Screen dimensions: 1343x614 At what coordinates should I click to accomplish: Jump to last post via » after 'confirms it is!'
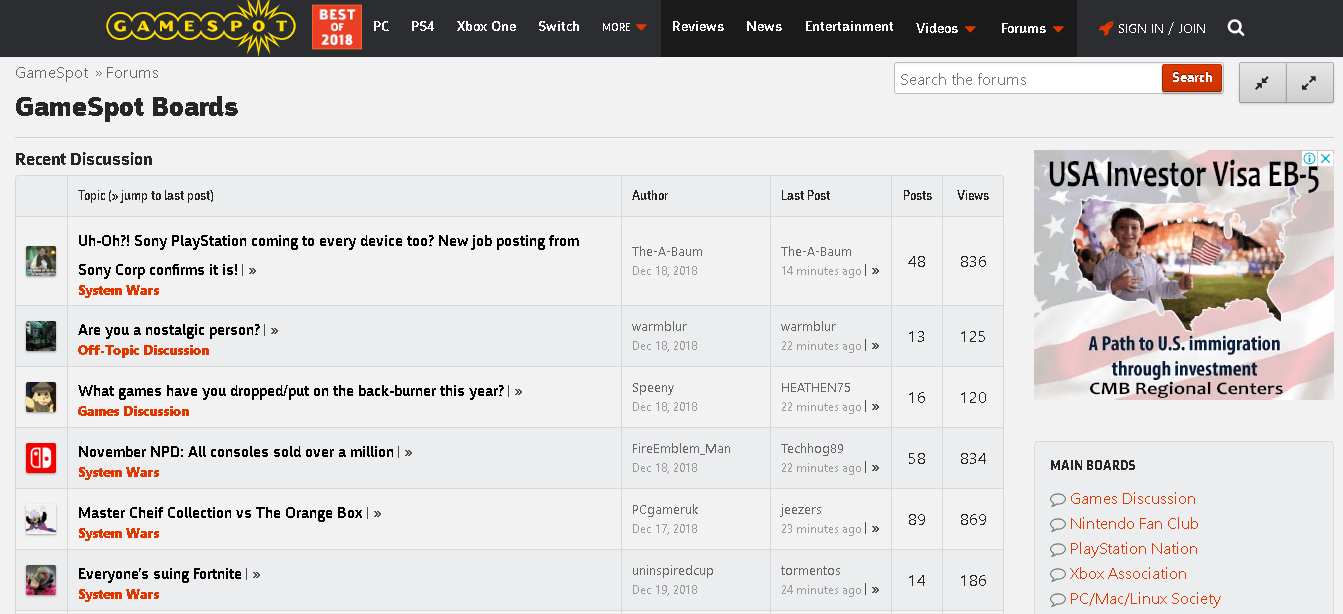253,270
